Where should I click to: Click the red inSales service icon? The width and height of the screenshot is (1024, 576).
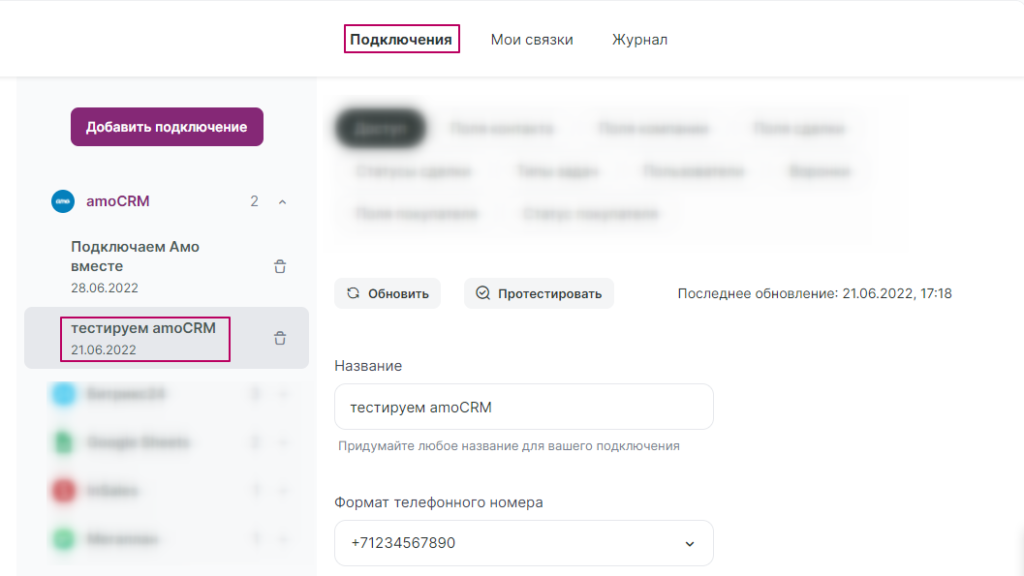(62, 490)
